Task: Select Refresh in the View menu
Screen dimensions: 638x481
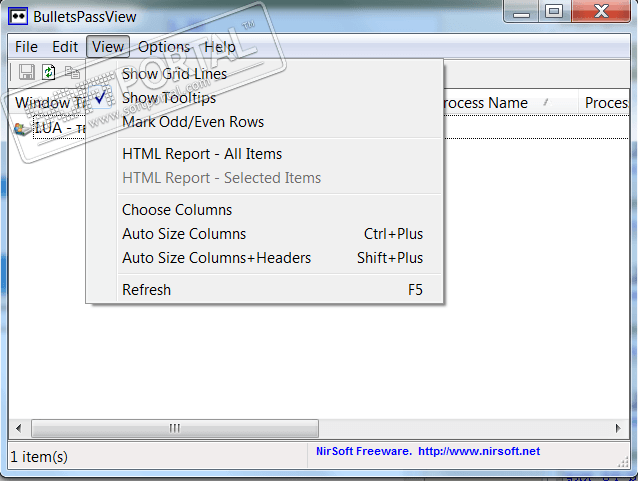Action: [x=146, y=290]
